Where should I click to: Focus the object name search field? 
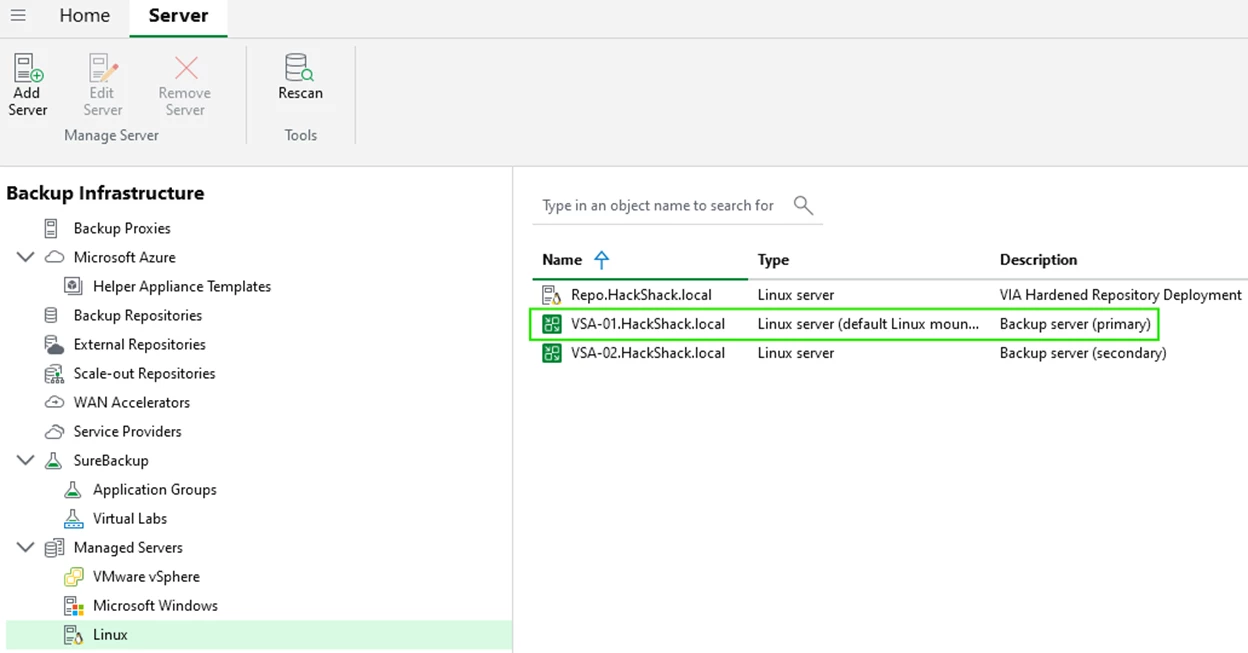[658, 205]
